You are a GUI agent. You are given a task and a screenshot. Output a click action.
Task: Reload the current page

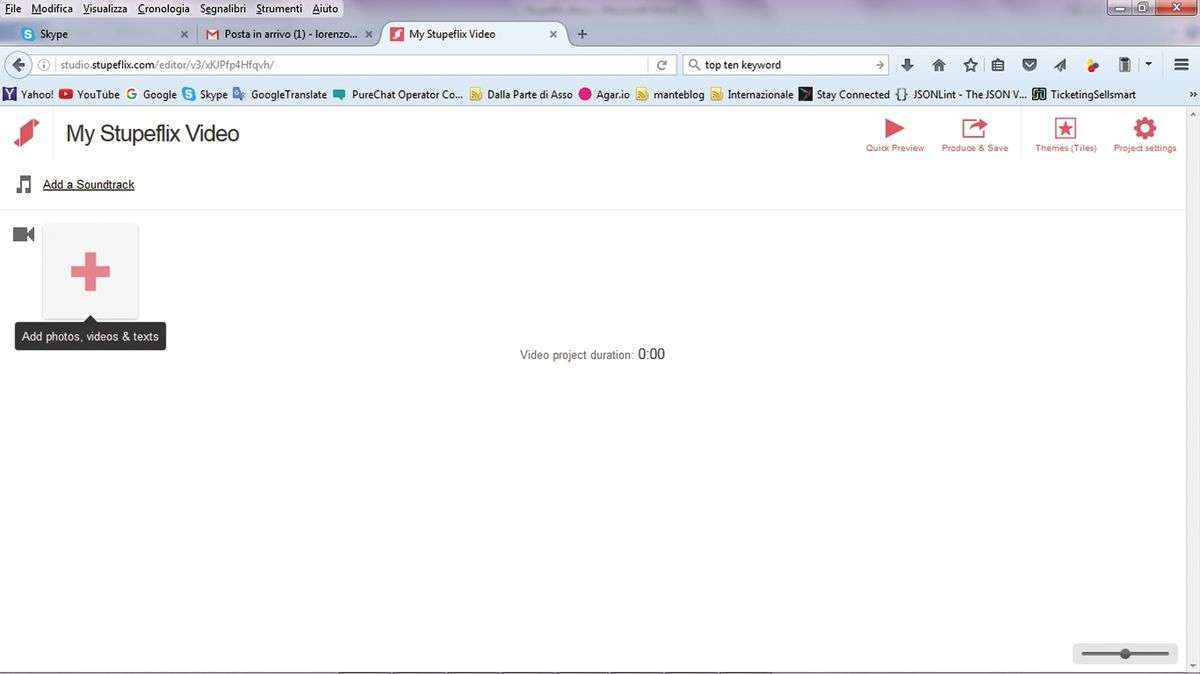[x=661, y=65]
